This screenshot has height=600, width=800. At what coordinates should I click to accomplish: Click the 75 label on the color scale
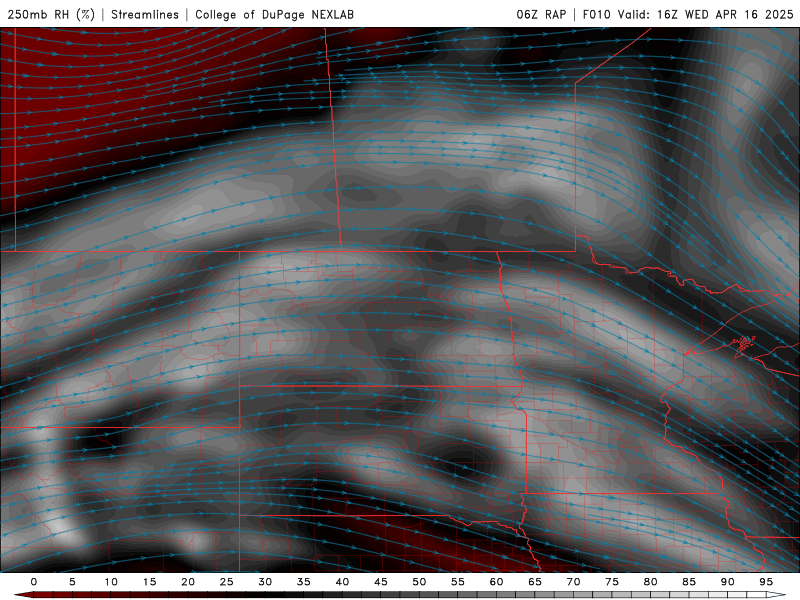click(612, 582)
